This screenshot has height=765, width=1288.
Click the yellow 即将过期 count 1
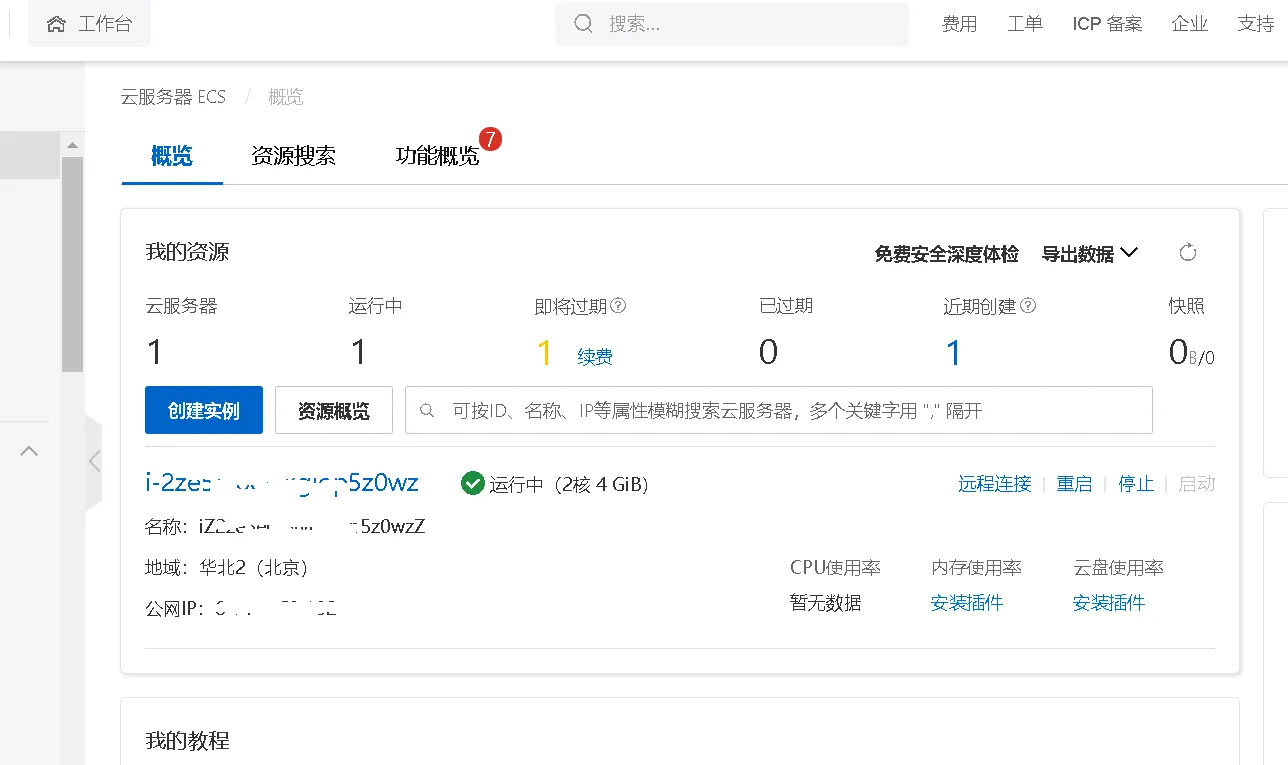point(545,352)
